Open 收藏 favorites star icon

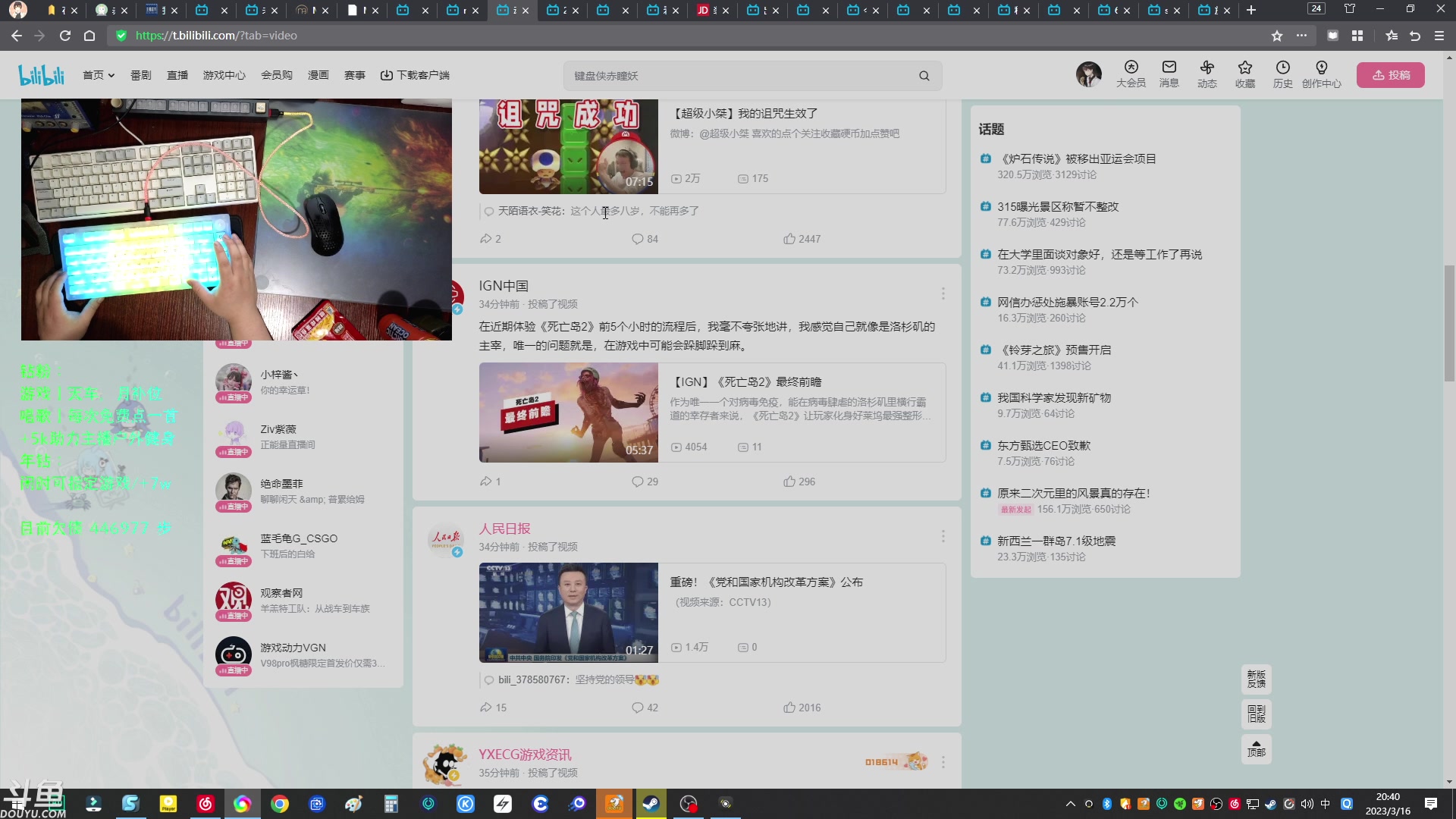(1245, 74)
